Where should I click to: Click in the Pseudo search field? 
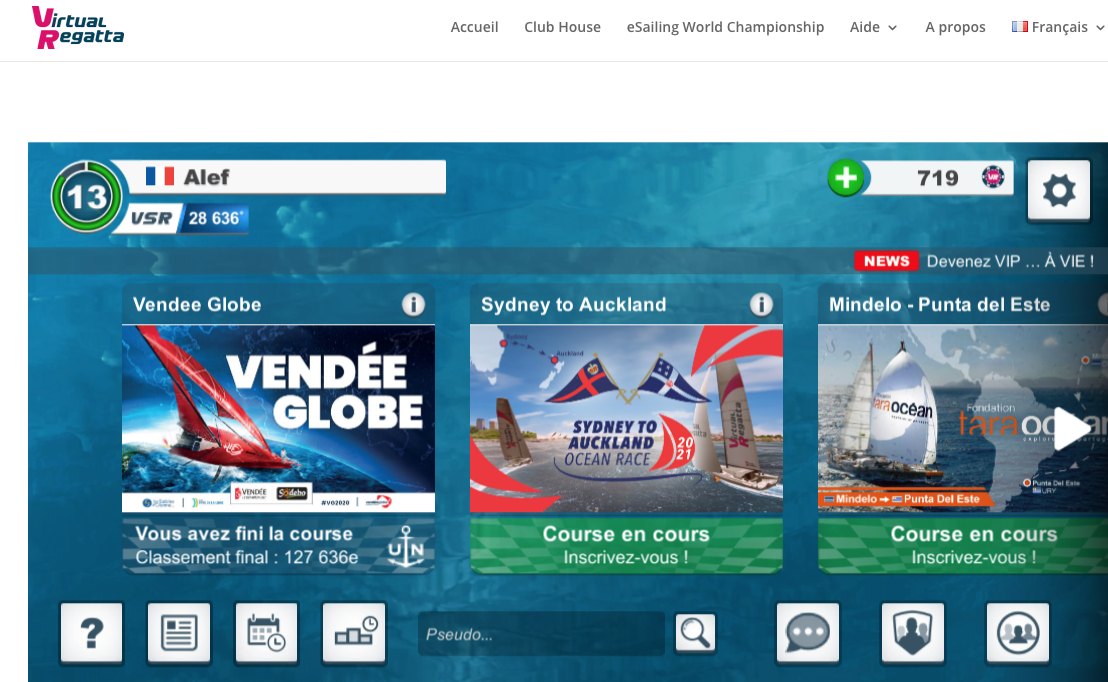540,634
